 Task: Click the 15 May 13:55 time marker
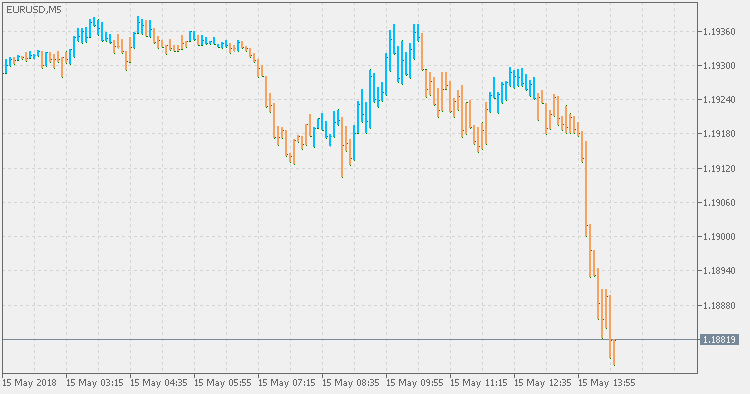click(x=607, y=383)
